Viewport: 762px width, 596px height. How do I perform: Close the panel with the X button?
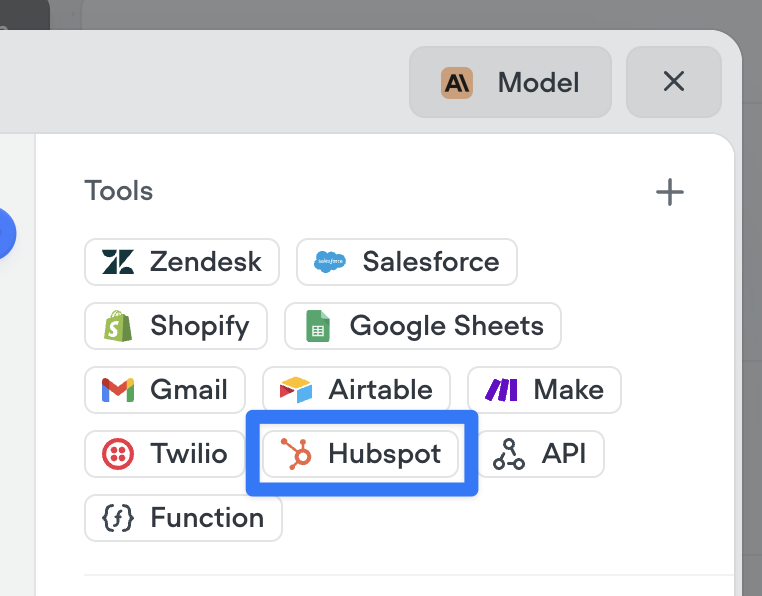pos(674,82)
